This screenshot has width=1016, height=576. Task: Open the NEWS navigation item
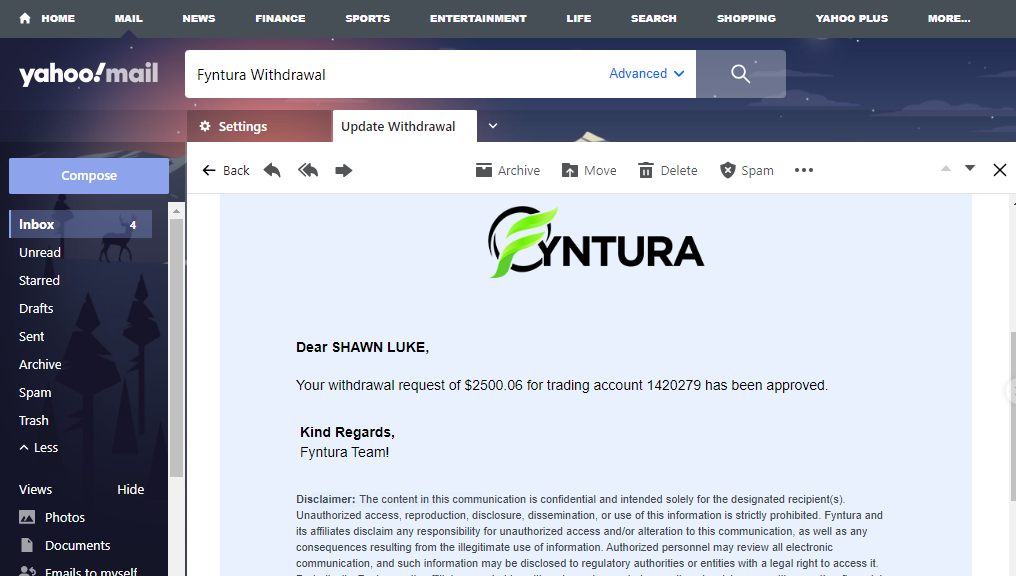click(199, 18)
